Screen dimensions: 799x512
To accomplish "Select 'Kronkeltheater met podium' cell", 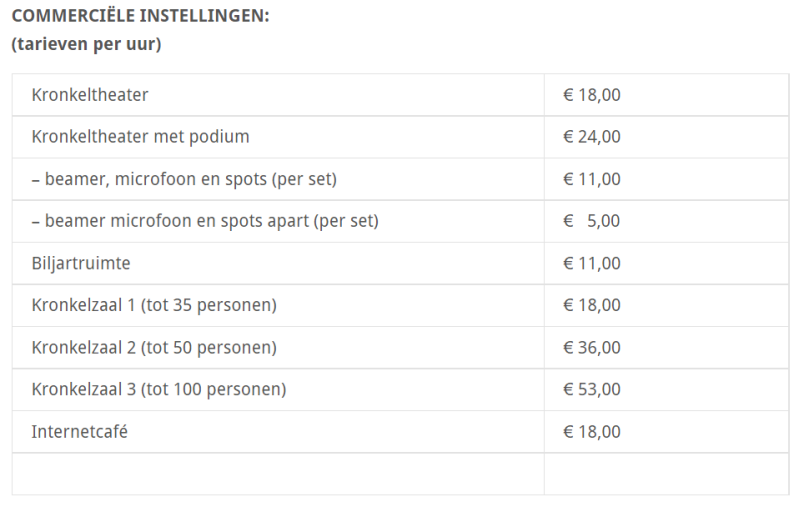I will click(x=140, y=137).
